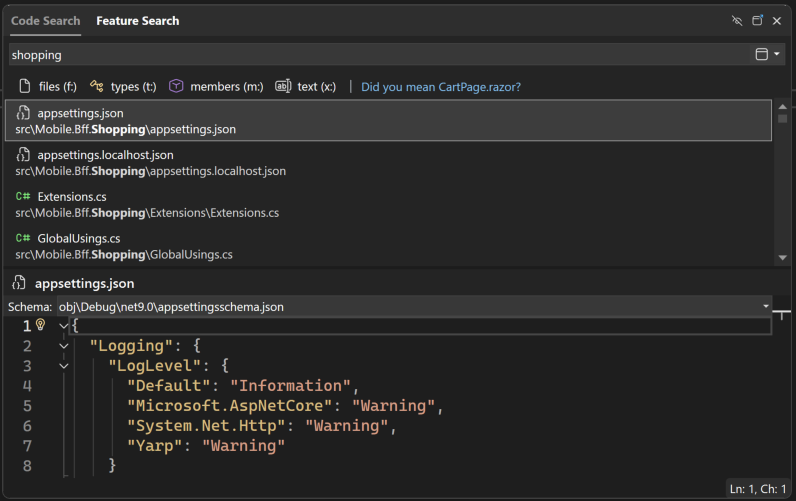This screenshot has height=501, width=796.
Task: Collapse the "LogLevel" JSON block
Action: 64,366
